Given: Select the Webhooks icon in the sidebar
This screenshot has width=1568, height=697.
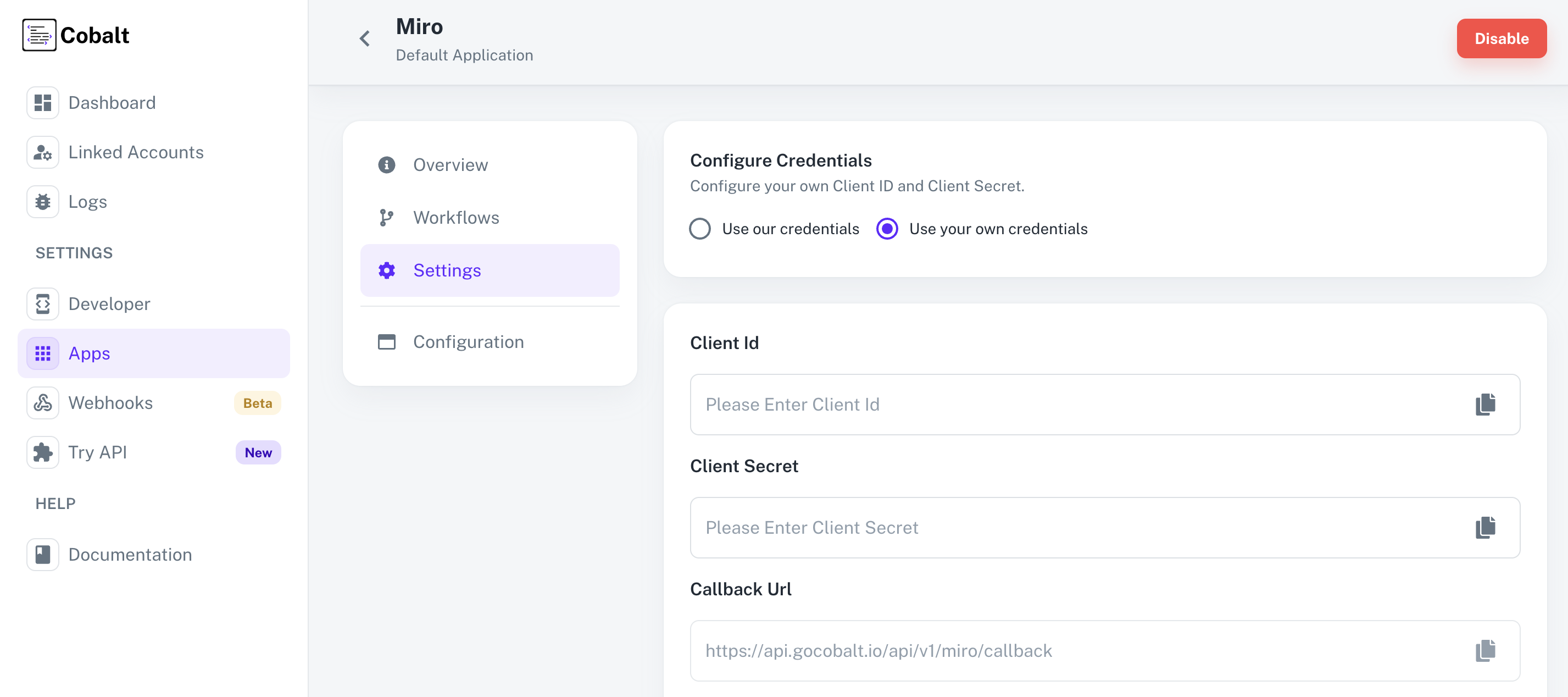Looking at the screenshot, I should click(x=42, y=403).
